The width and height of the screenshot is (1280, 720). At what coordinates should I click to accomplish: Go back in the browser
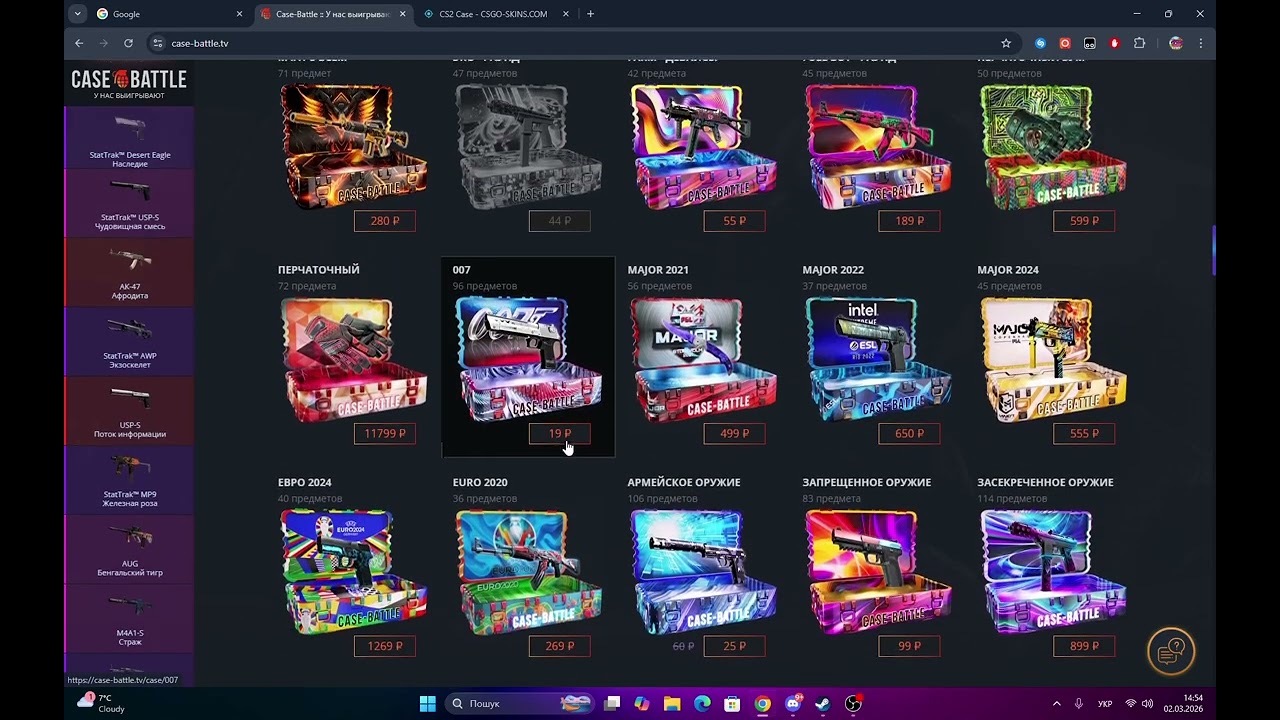pos(79,43)
